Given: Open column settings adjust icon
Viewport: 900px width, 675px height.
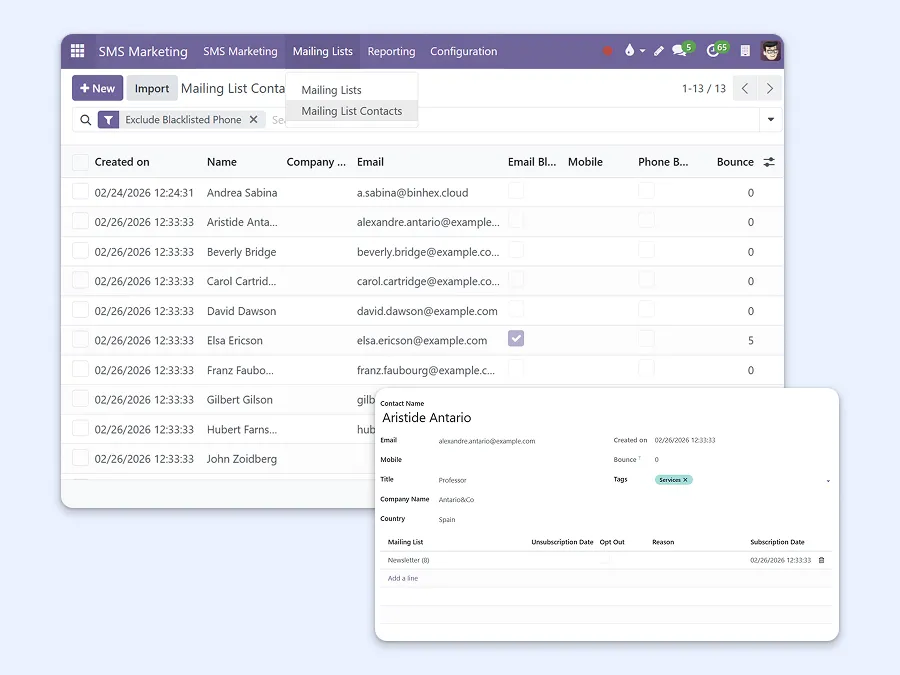Looking at the screenshot, I should point(769,162).
